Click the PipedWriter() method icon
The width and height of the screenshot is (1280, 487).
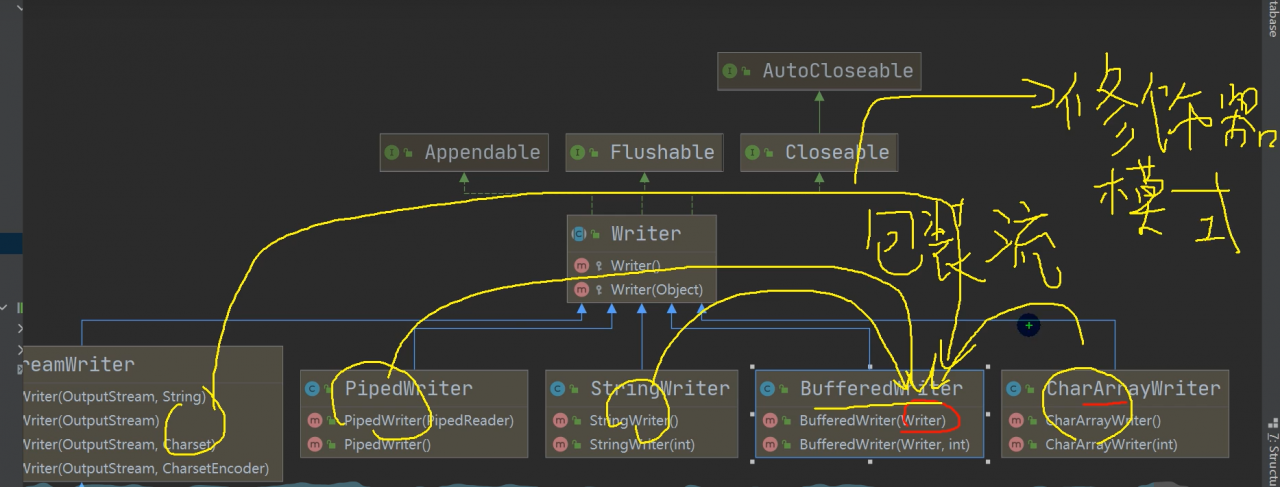pos(314,444)
